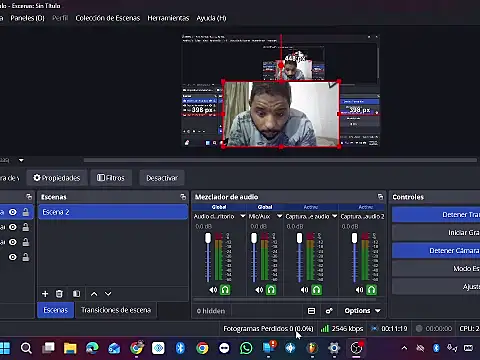Click the green signal bars bitrate indicator
Viewport: 480px width, 360px height.
[324, 329]
